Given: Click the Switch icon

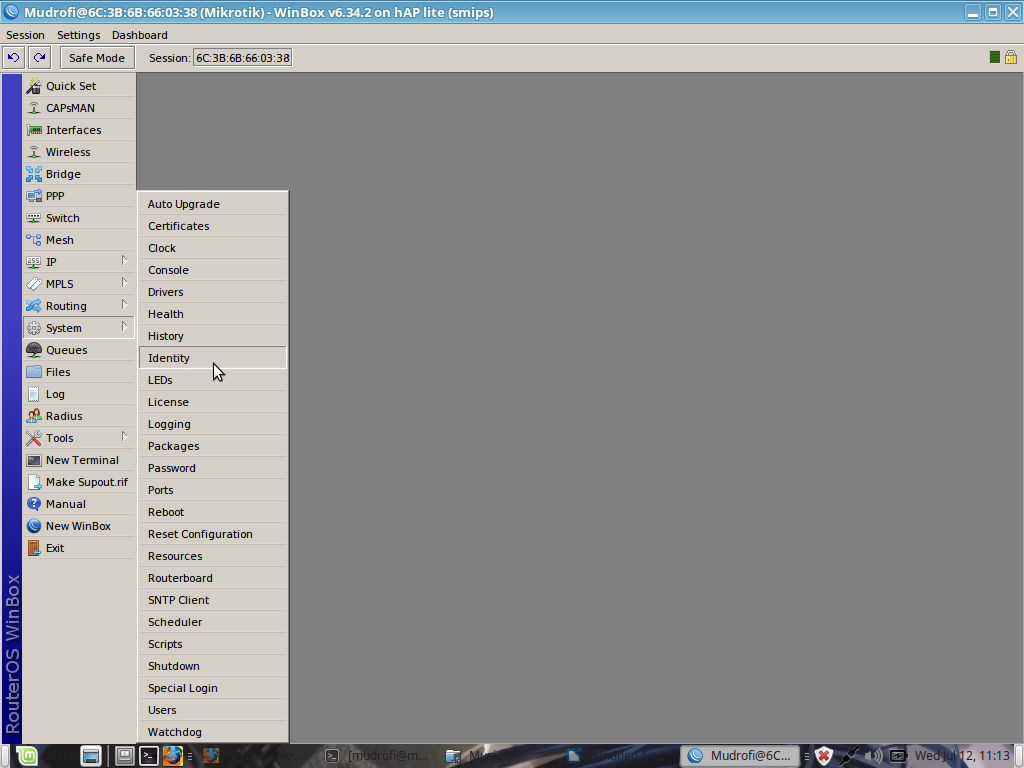Looking at the screenshot, I should (33, 218).
